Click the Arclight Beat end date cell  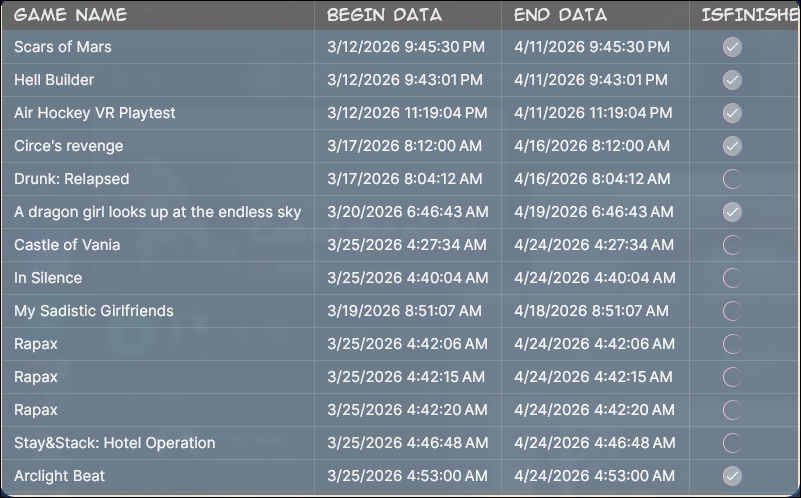pos(594,476)
